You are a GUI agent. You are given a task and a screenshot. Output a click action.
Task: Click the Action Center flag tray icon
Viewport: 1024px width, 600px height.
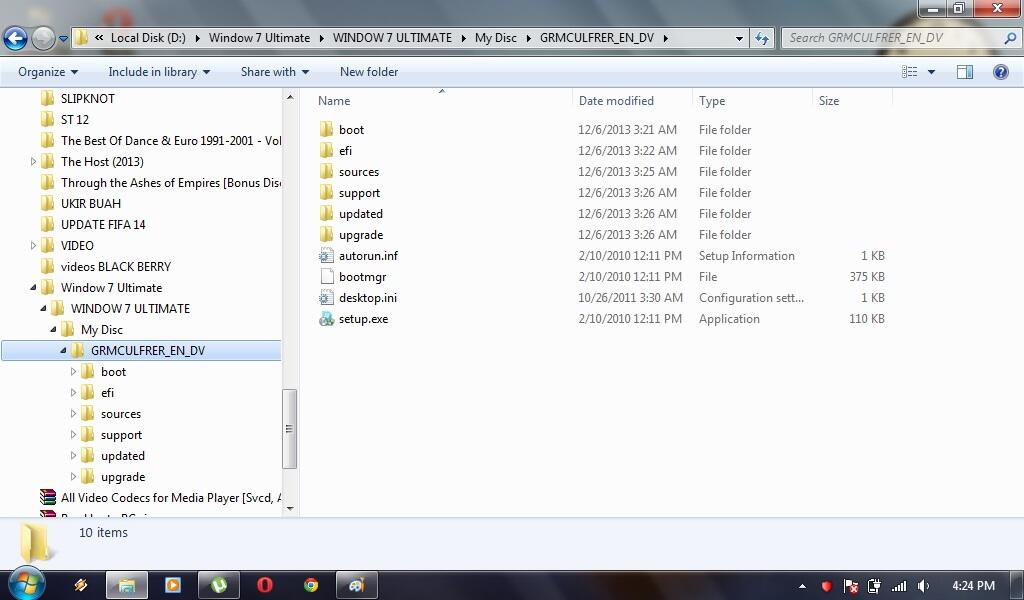850,586
